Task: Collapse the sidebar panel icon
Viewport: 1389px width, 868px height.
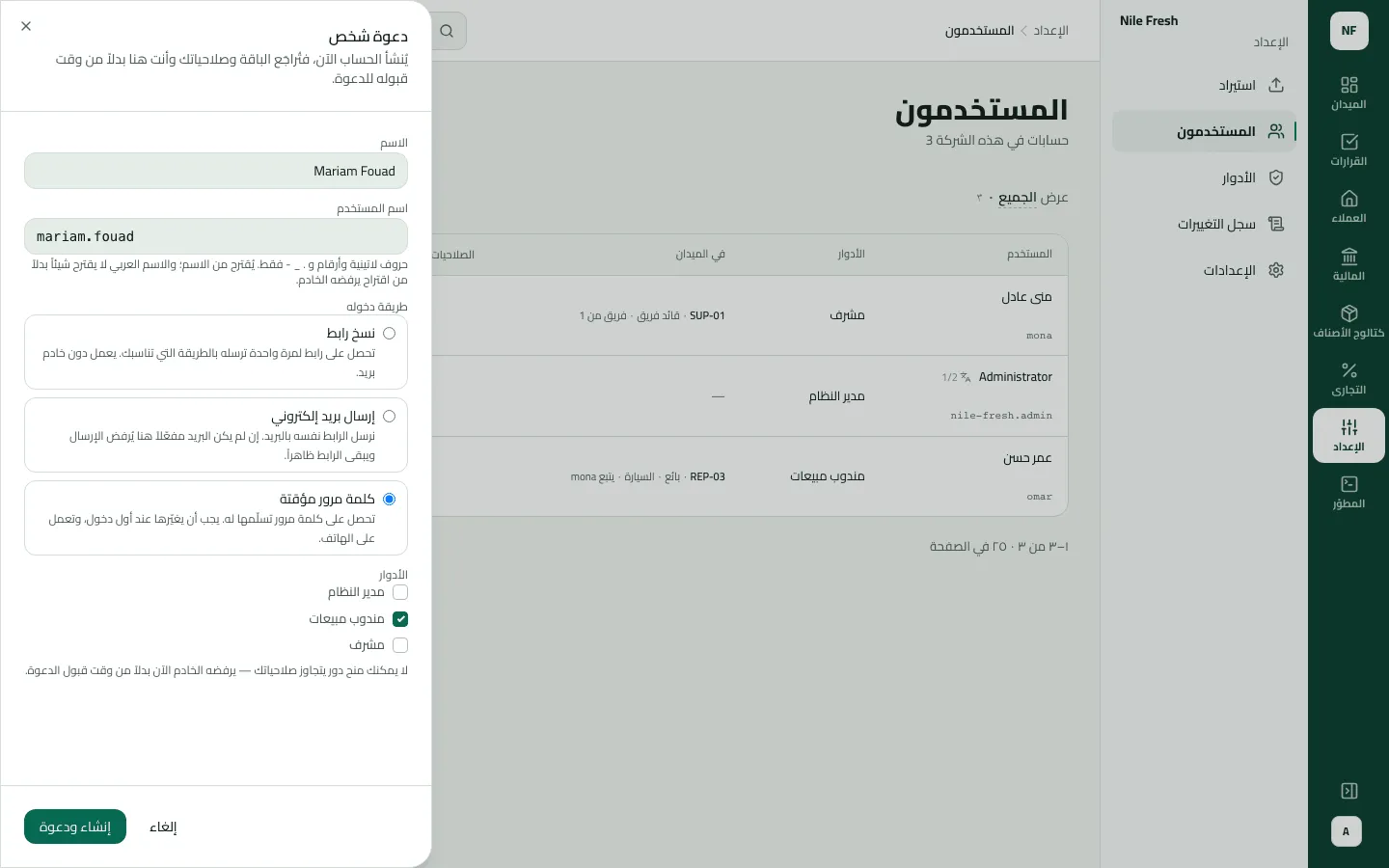Action: (1349, 791)
